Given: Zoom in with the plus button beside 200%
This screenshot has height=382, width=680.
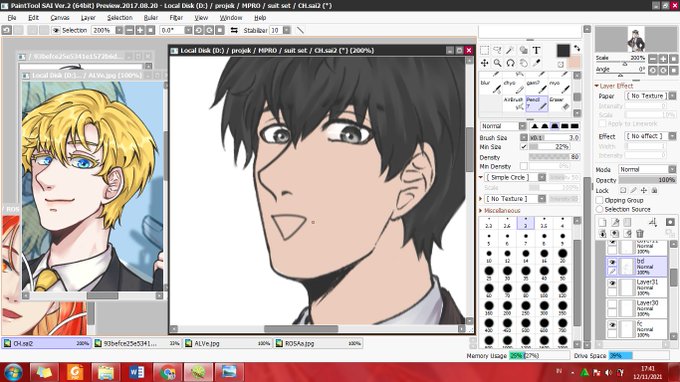Looking at the screenshot, I should 140,30.
